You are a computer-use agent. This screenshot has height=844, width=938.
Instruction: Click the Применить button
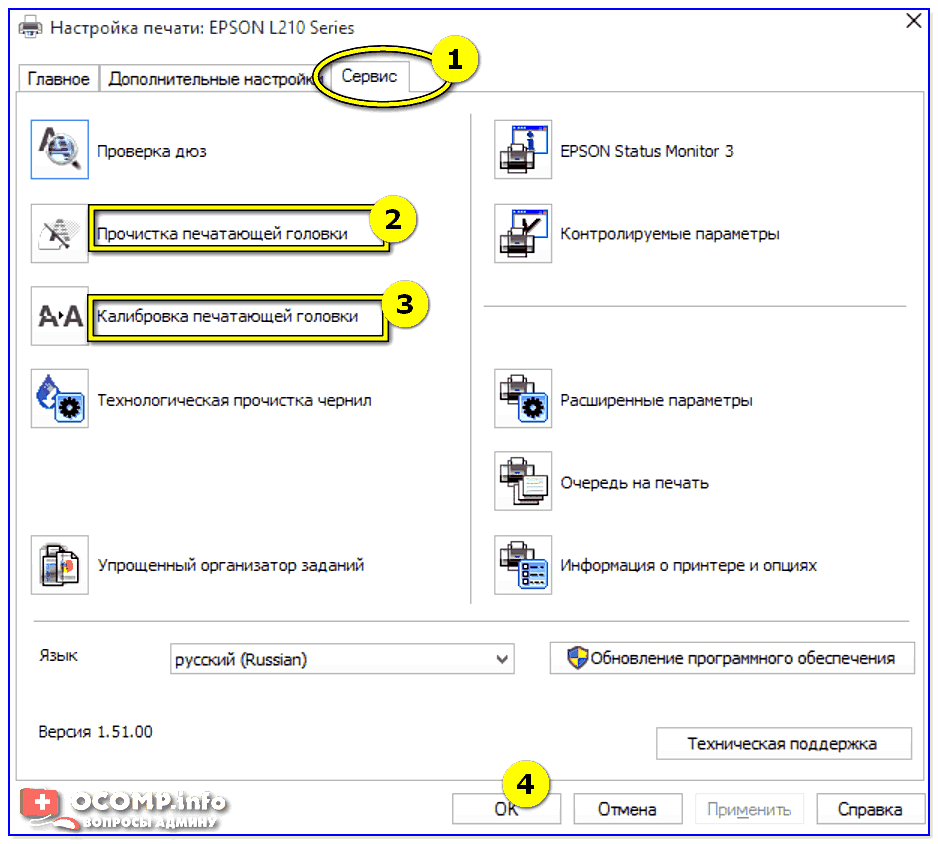click(x=749, y=809)
